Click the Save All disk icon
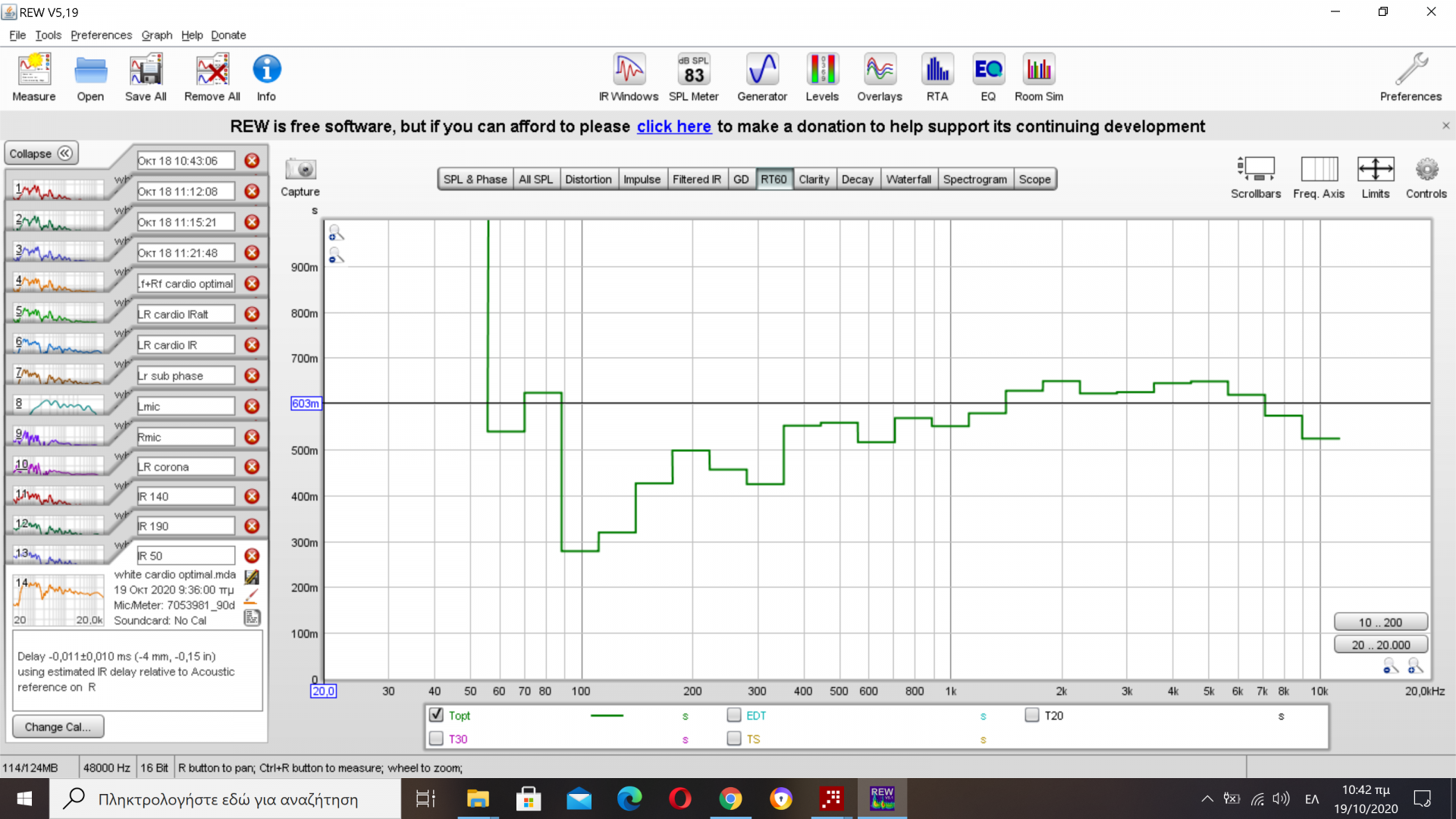This screenshot has width=1456, height=819. tap(146, 77)
